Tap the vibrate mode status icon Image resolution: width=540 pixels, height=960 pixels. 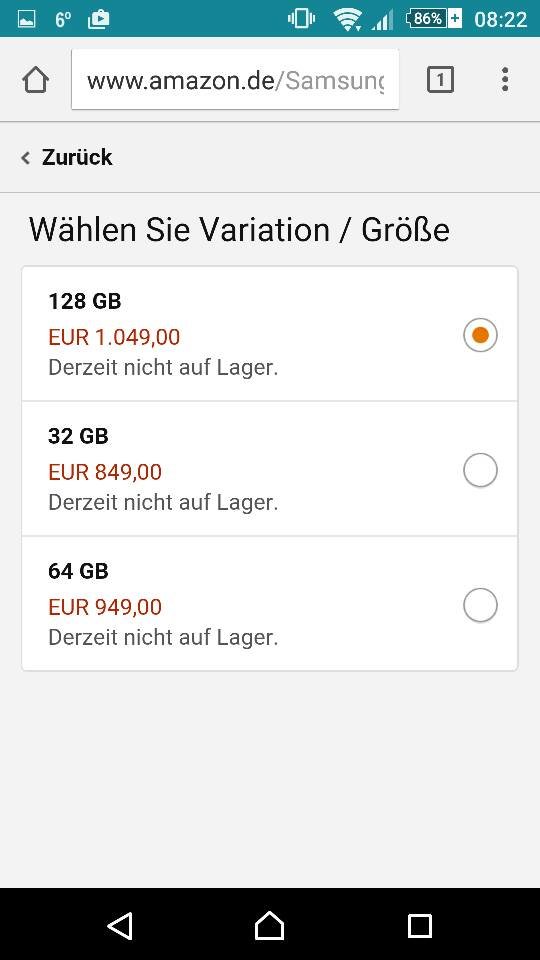(x=301, y=18)
